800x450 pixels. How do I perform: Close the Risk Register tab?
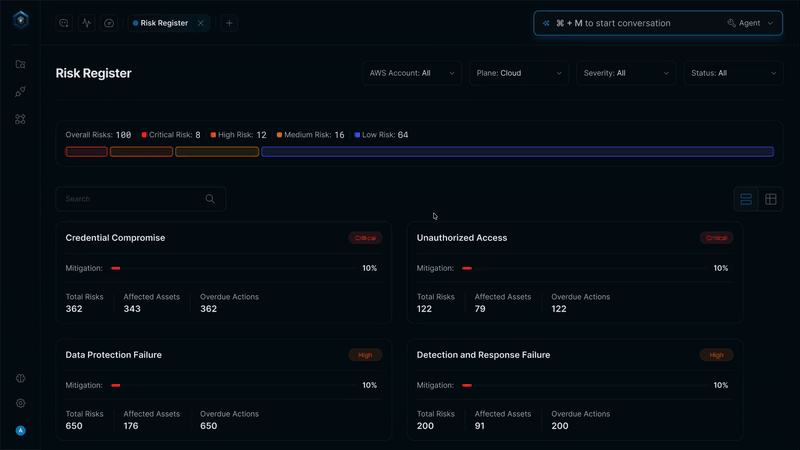(x=201, y=23)
